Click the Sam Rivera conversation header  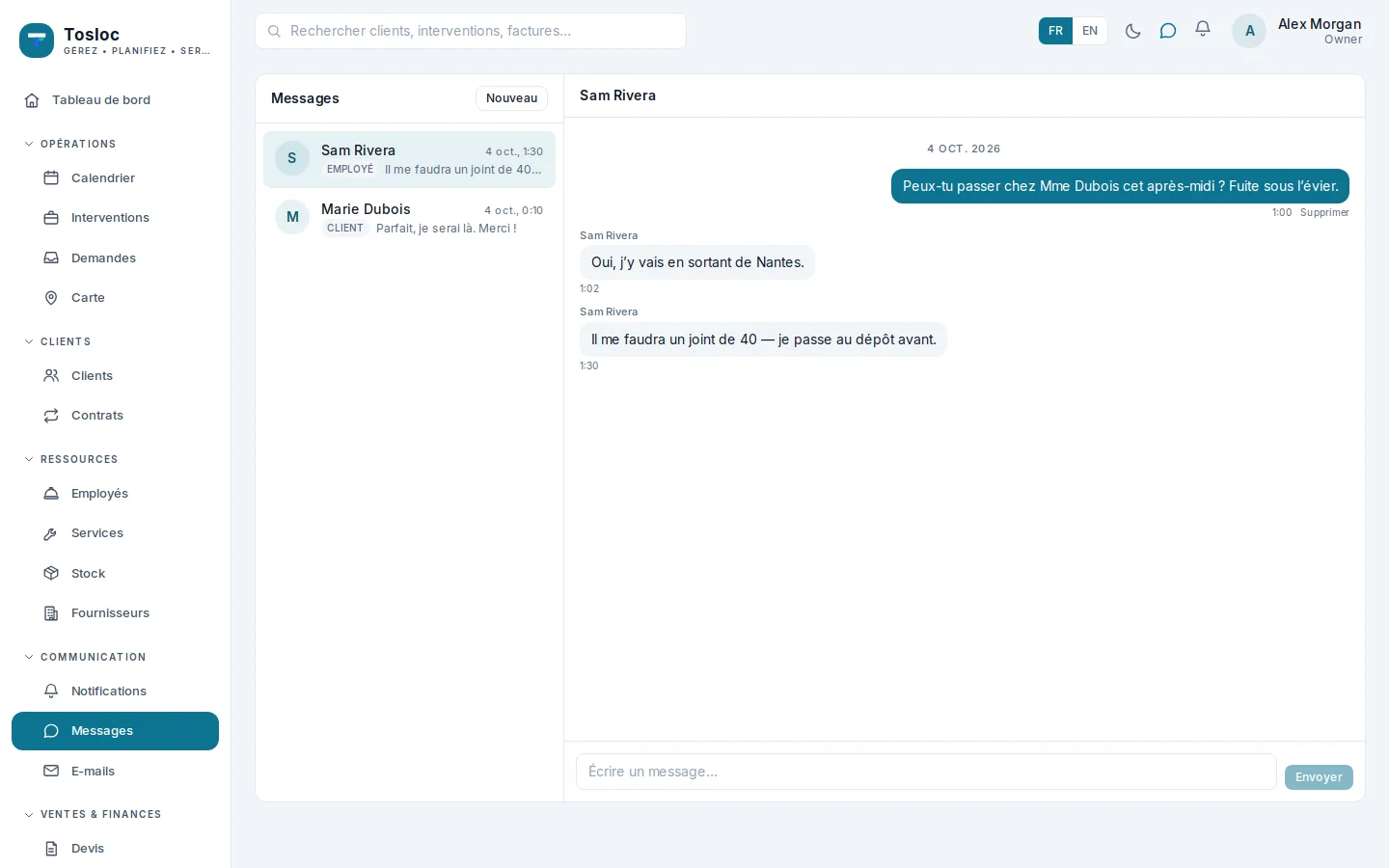[x=617, y=95]
